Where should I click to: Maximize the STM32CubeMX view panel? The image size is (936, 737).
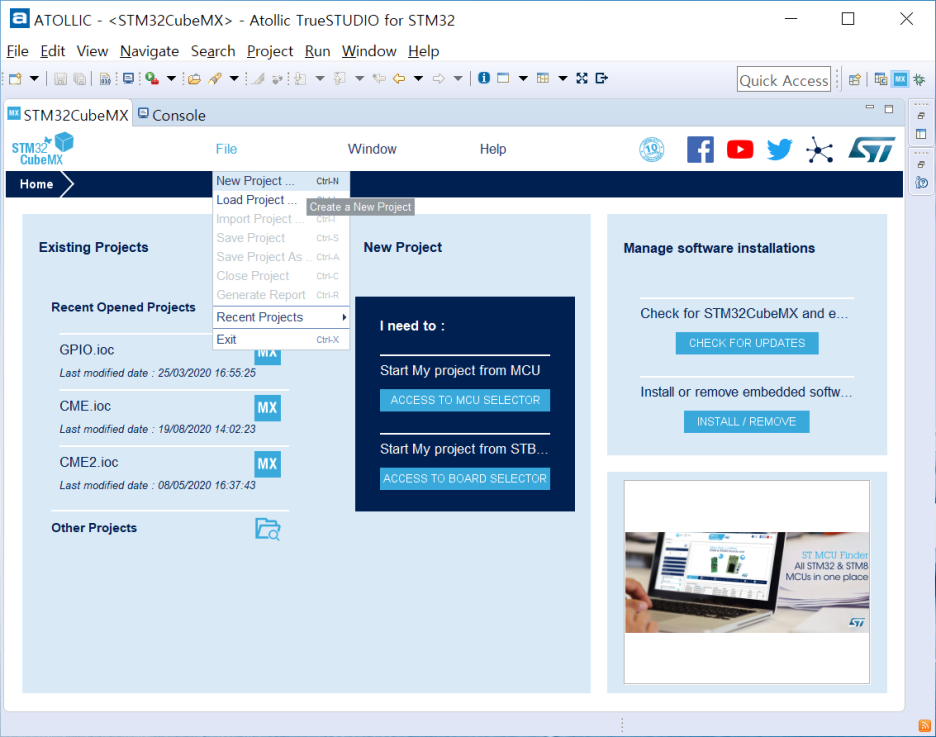click(x=889, y=109)
